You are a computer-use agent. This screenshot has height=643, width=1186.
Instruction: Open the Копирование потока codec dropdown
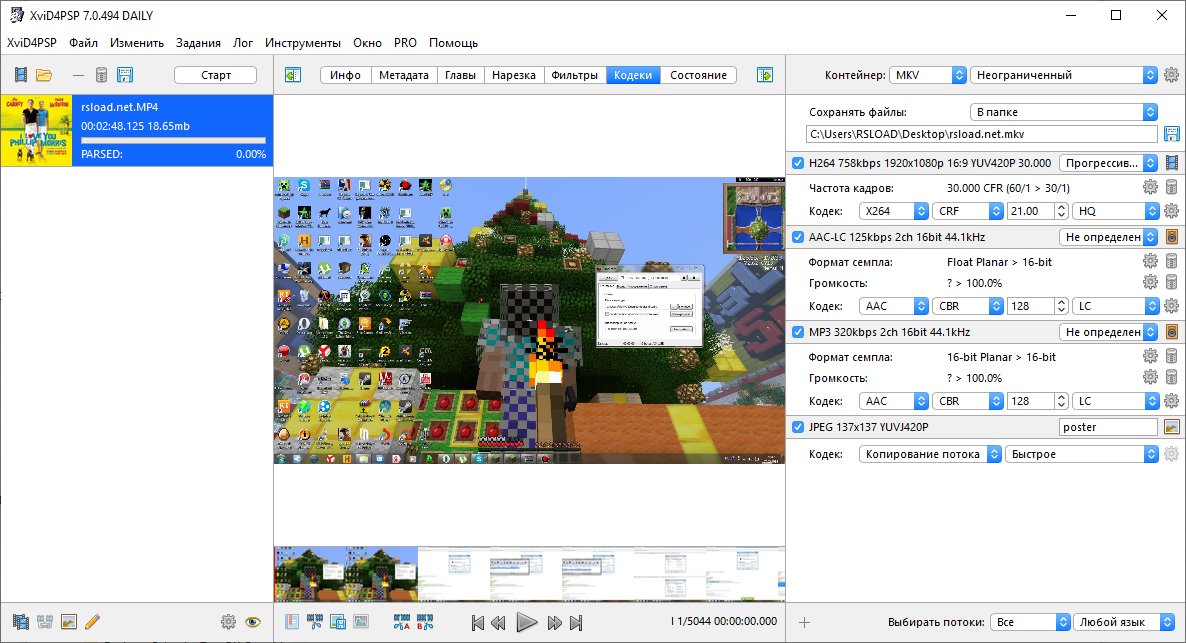tap(930, 454)
